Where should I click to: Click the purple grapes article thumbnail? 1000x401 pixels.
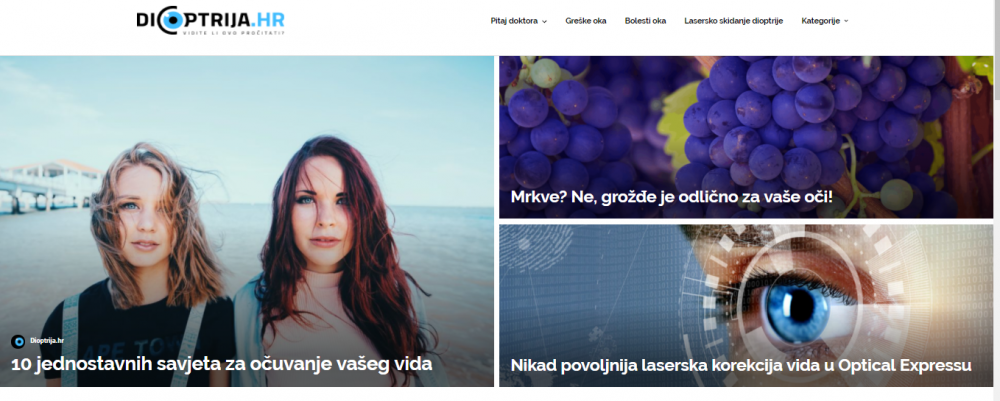tap(746, 136)
